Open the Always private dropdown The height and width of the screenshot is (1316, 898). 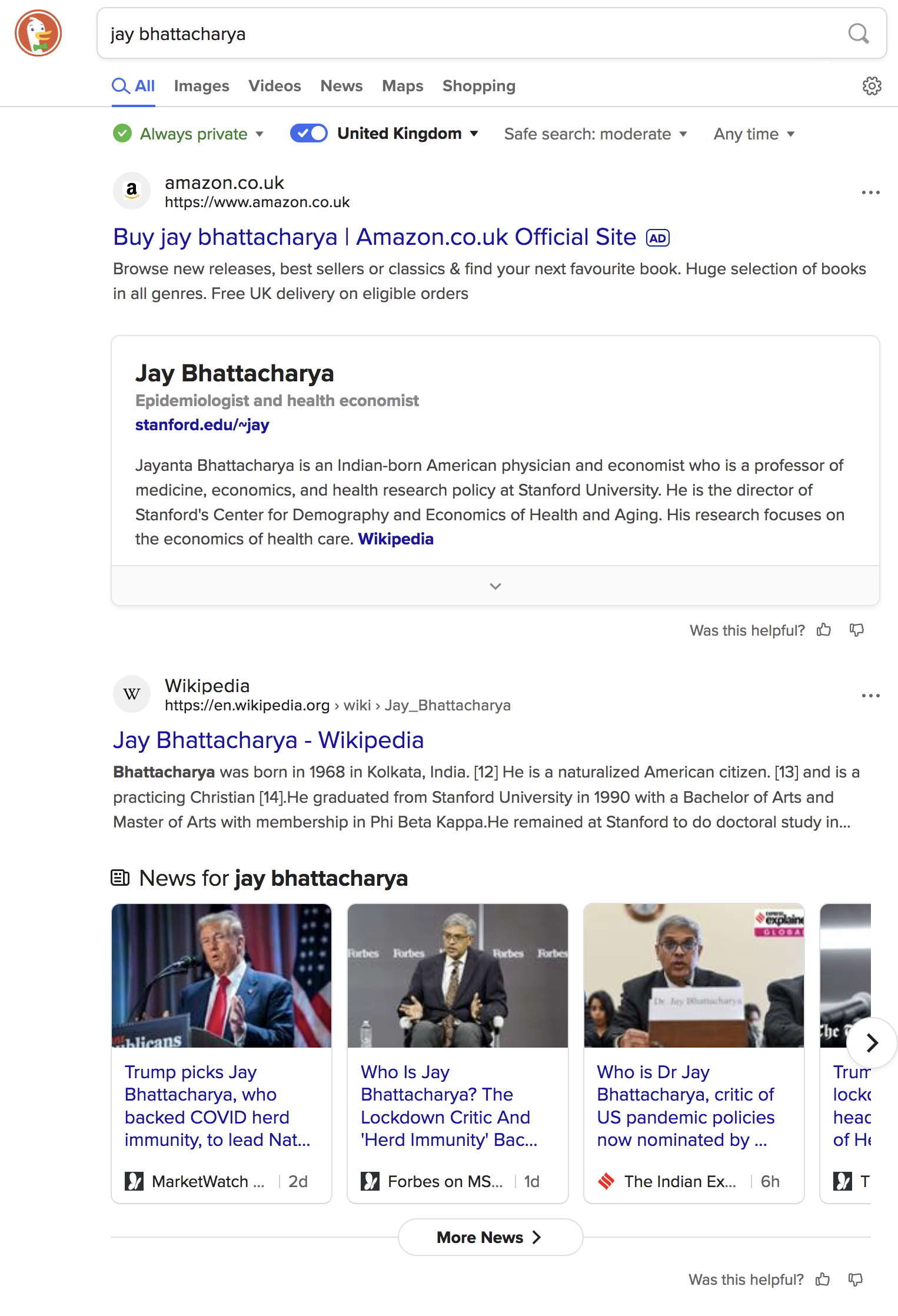point(188,134)
